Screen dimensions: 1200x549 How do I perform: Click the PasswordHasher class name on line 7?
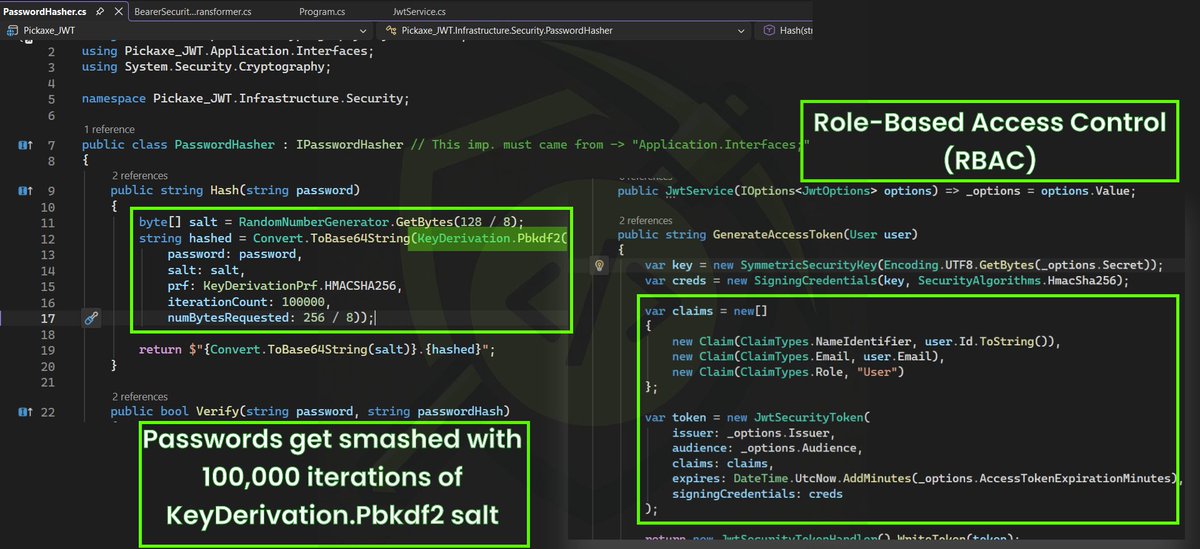tap(224, 145)
